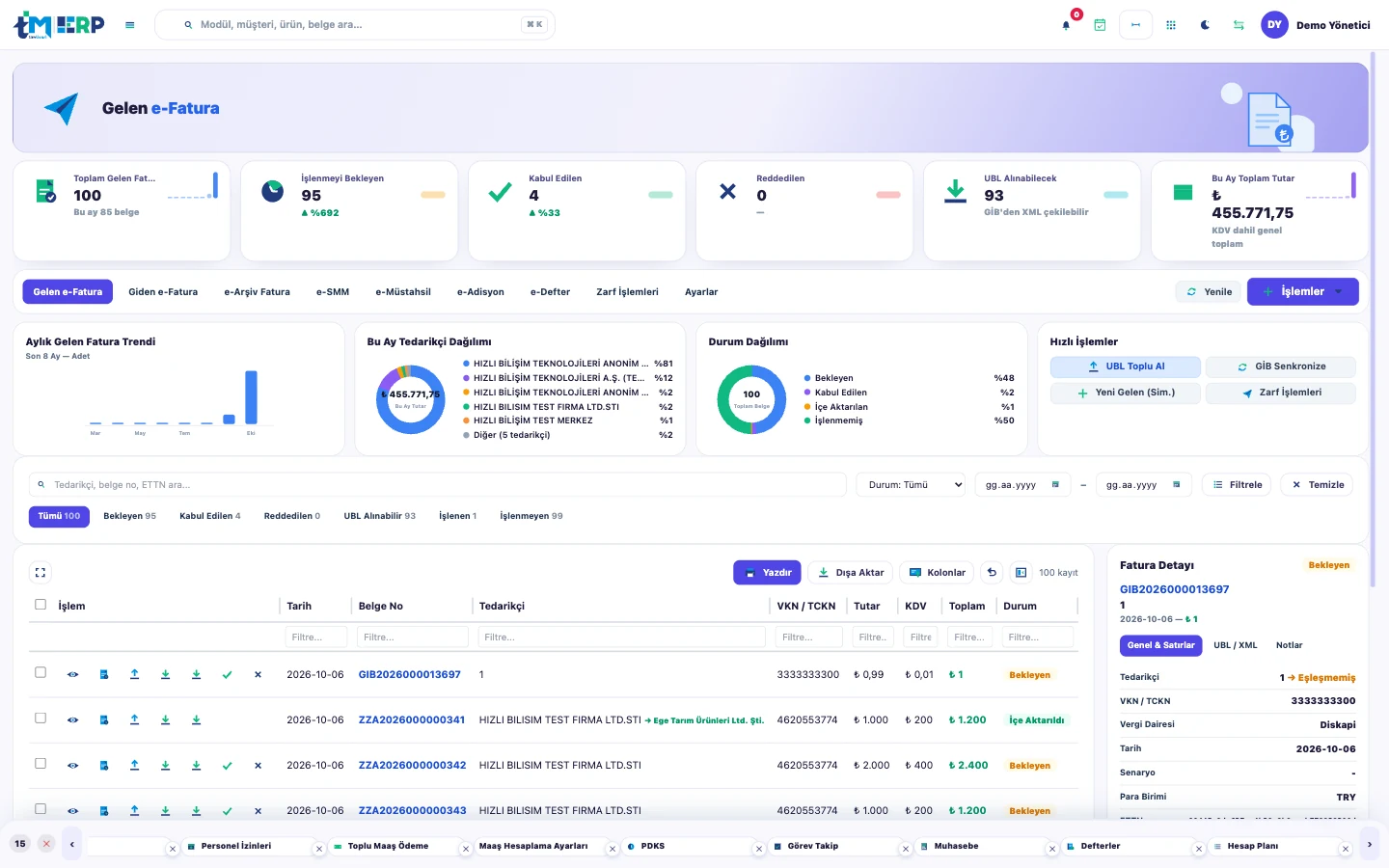
Task: Click the GİB Senkronize button
Action: coord(1281,366)
